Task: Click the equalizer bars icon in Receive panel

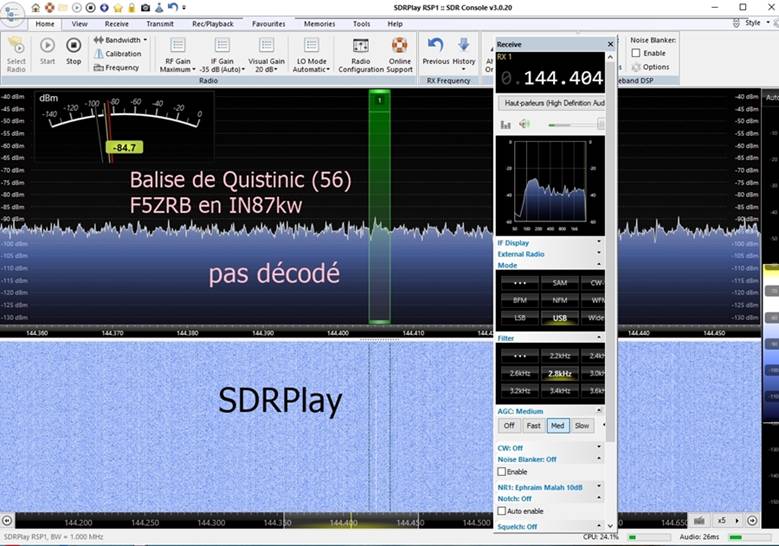Action: coord(505,124)
